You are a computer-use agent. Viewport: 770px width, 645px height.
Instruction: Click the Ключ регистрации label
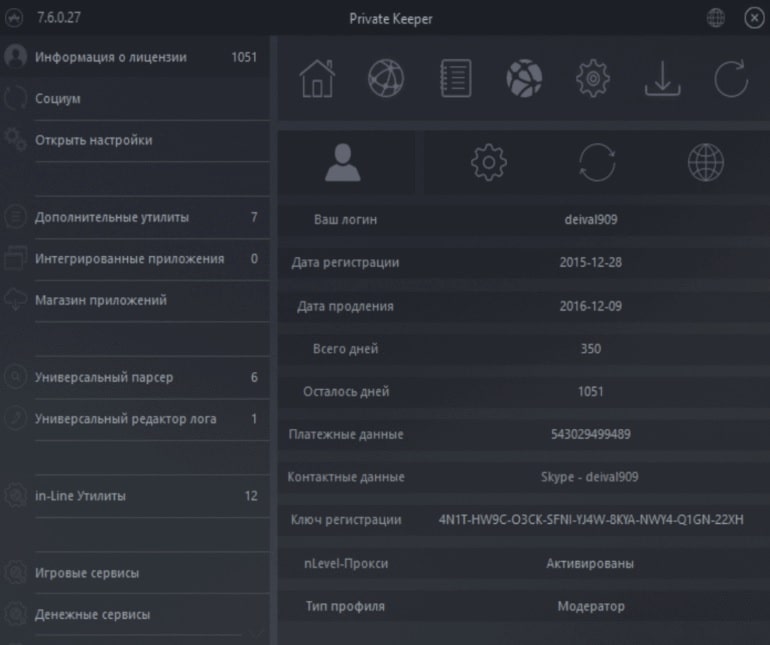[x=346, y=520]
